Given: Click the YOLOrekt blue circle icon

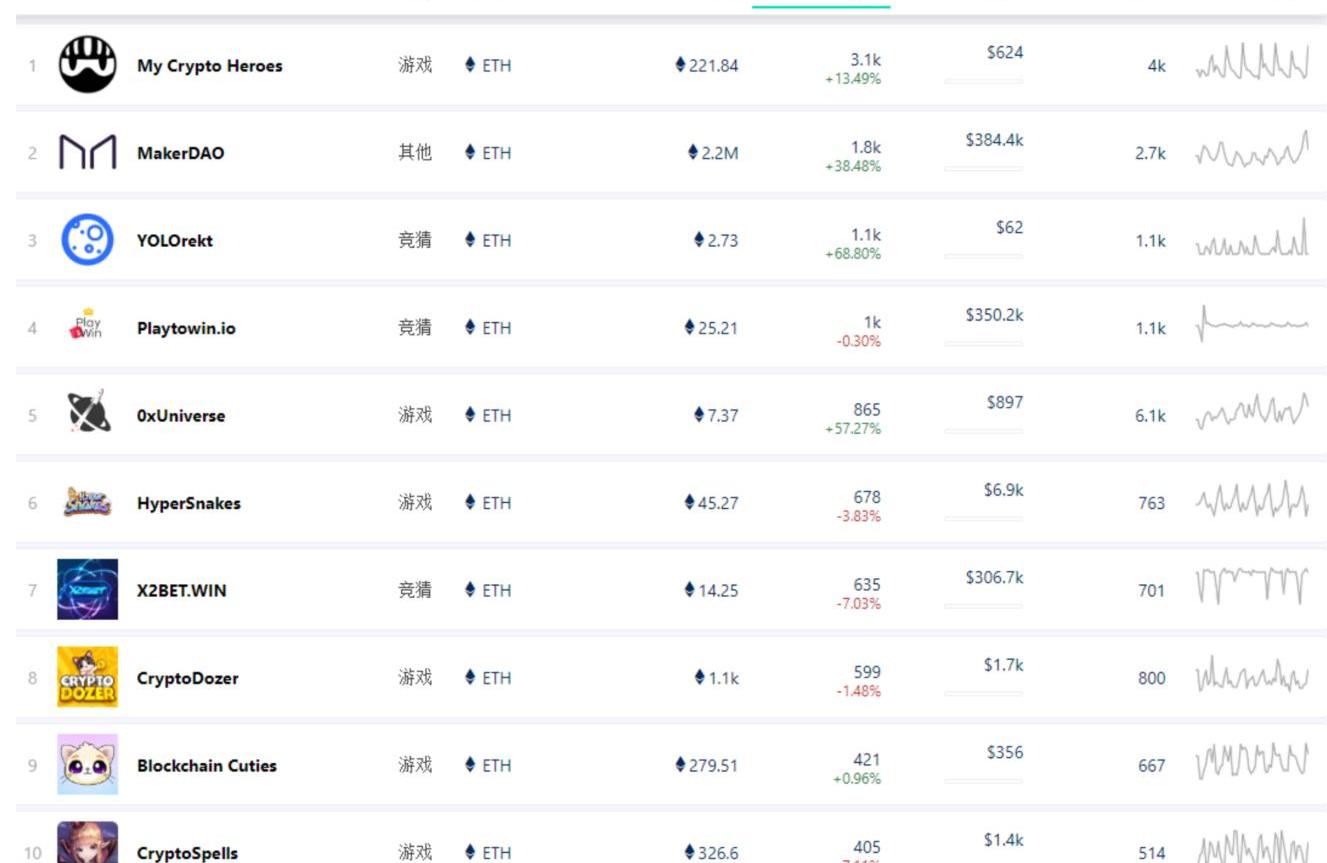Looking at the screenshot, I should click(x=87, y=240).
